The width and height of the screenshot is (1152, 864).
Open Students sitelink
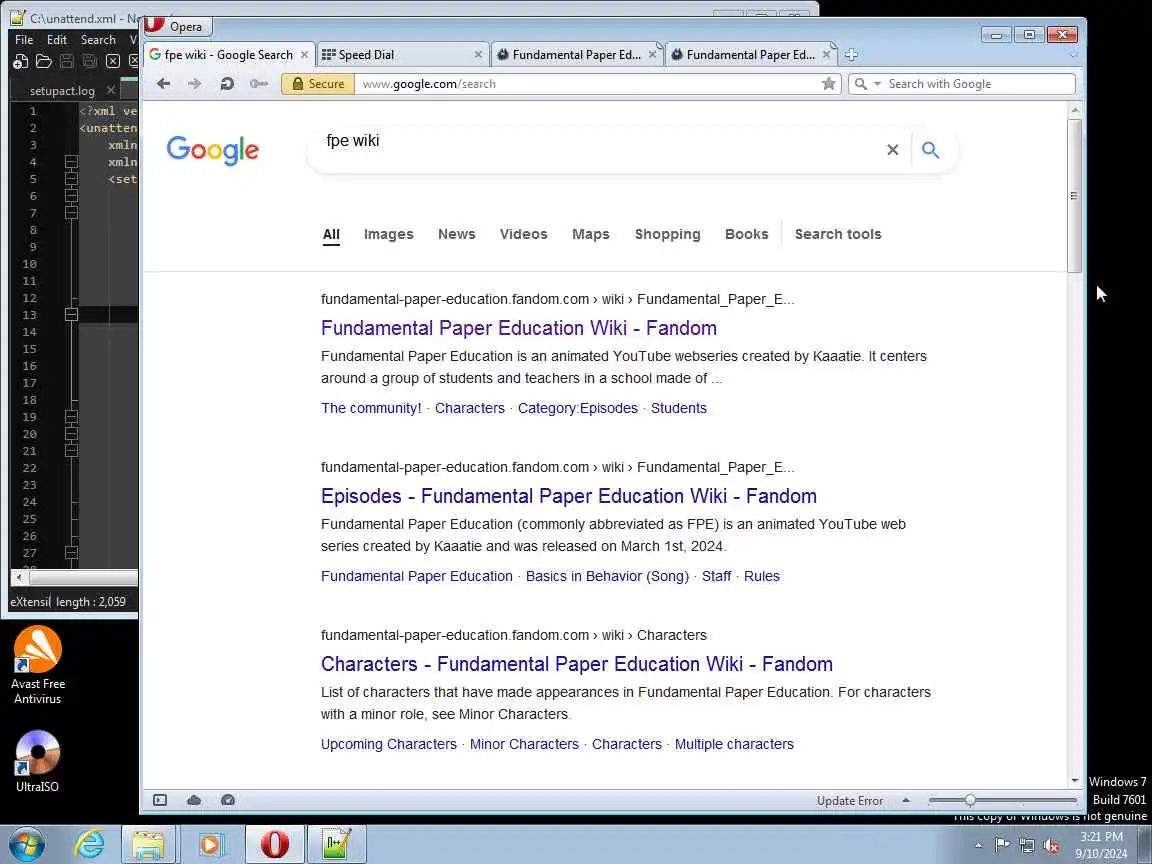tap(678, 408)
